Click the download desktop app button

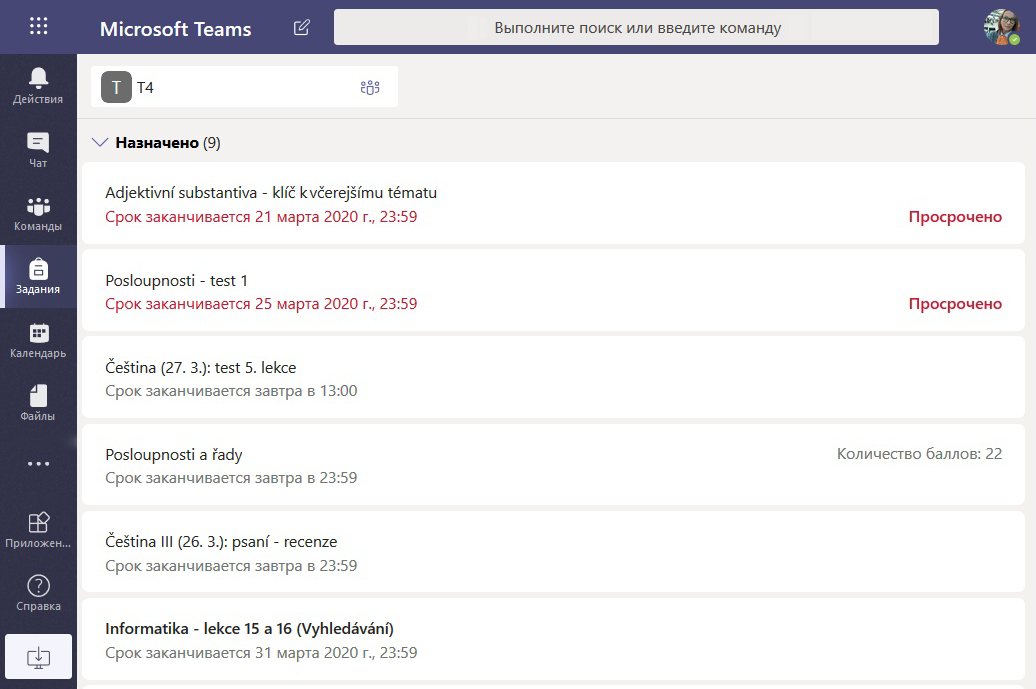38,657
